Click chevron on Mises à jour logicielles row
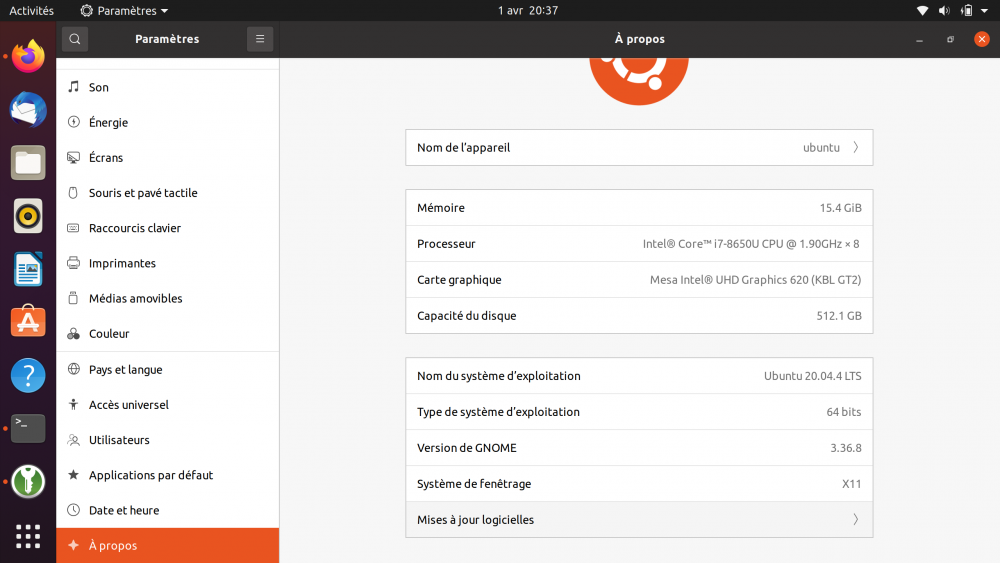The width and height of the screenshot is (1000, 563). coord(856,520)
